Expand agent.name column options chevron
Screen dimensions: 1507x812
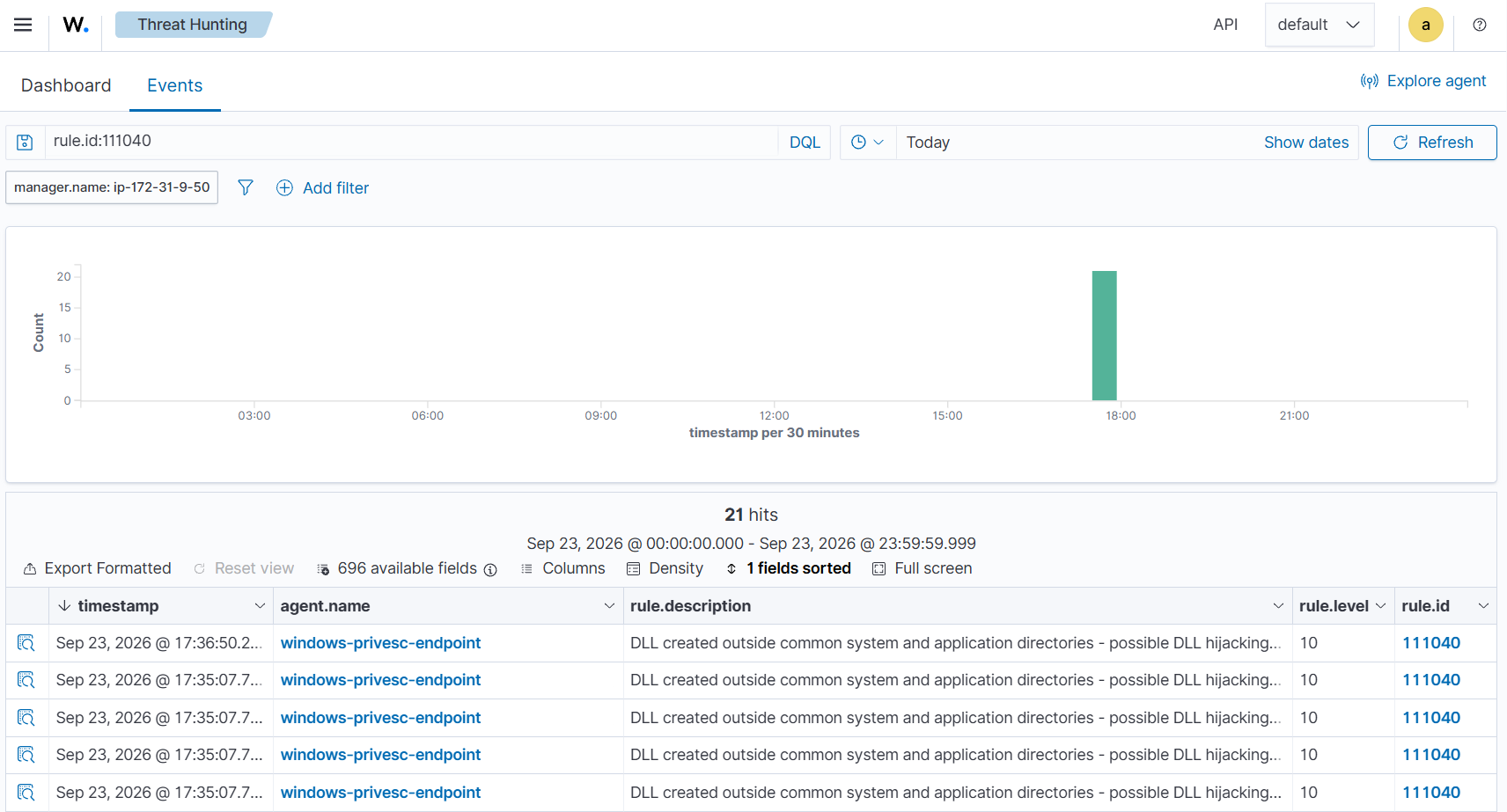click(x=609, y=606)
